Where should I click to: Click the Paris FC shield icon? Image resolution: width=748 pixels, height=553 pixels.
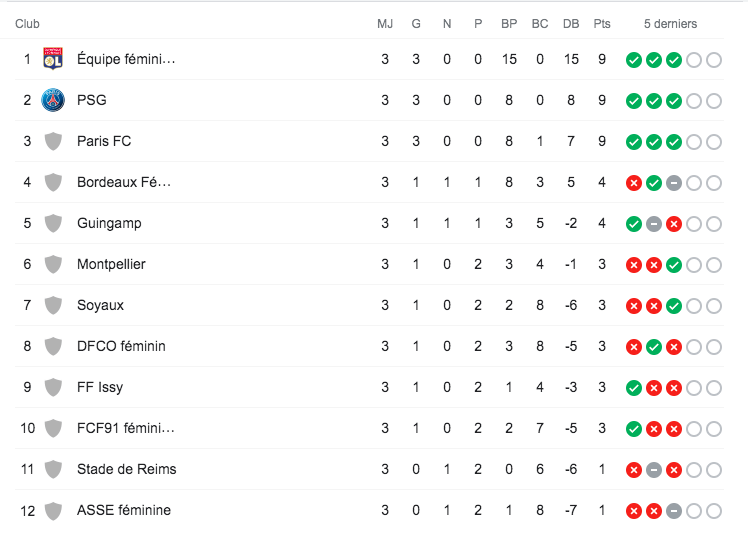[53, 141]
